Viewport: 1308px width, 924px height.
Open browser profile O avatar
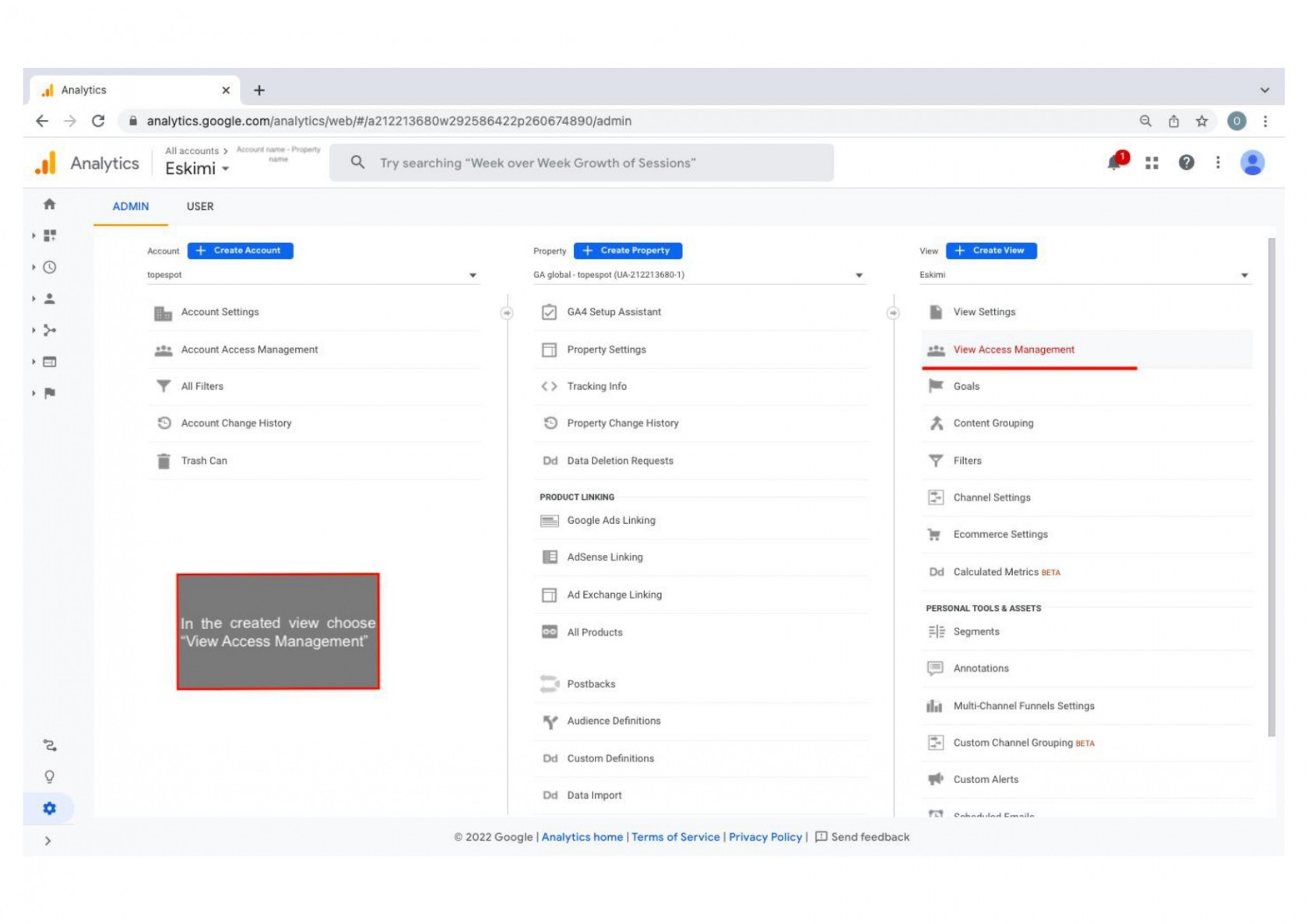(1236, 121)
